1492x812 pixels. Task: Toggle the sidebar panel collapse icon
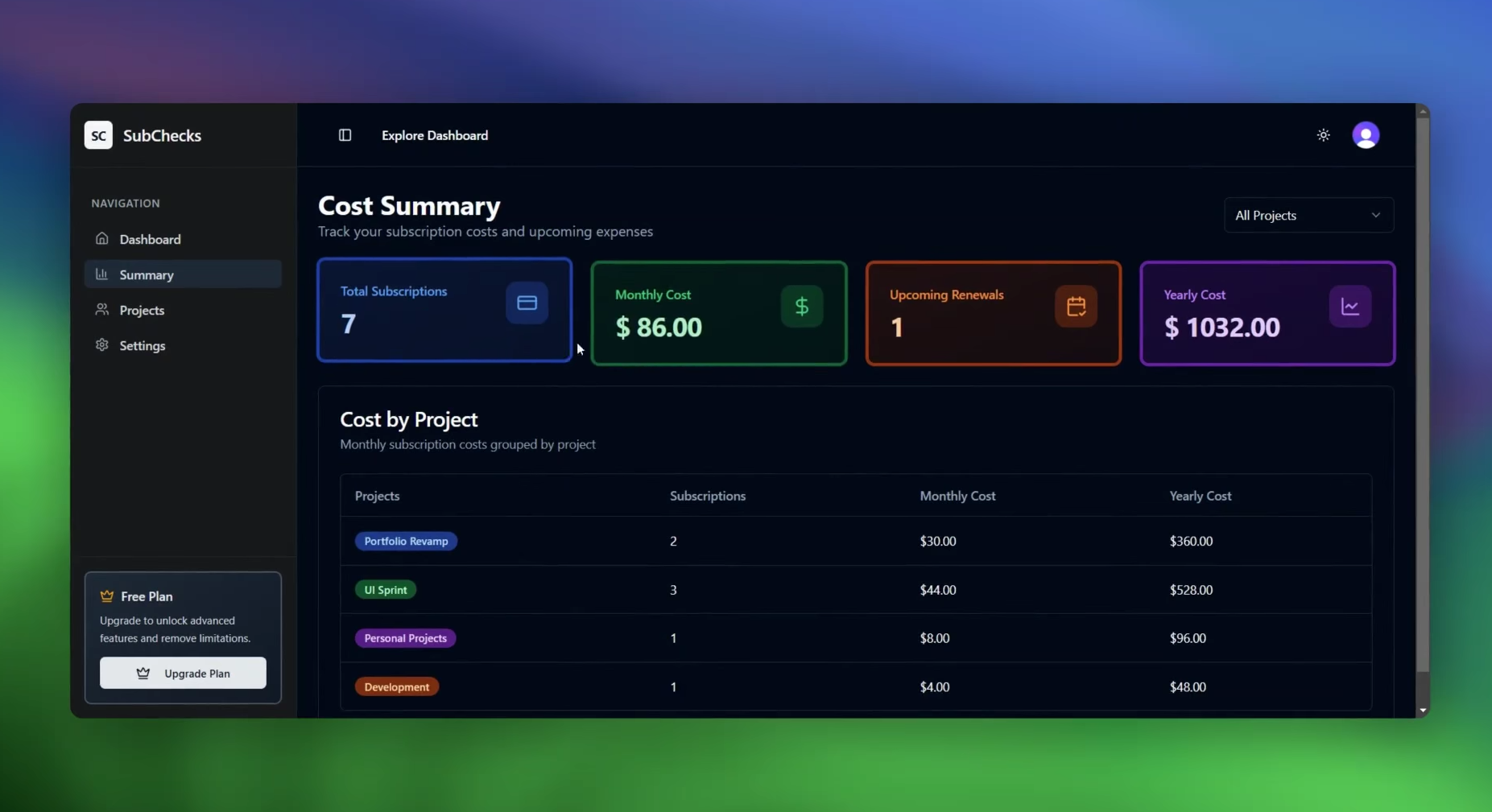345,135
